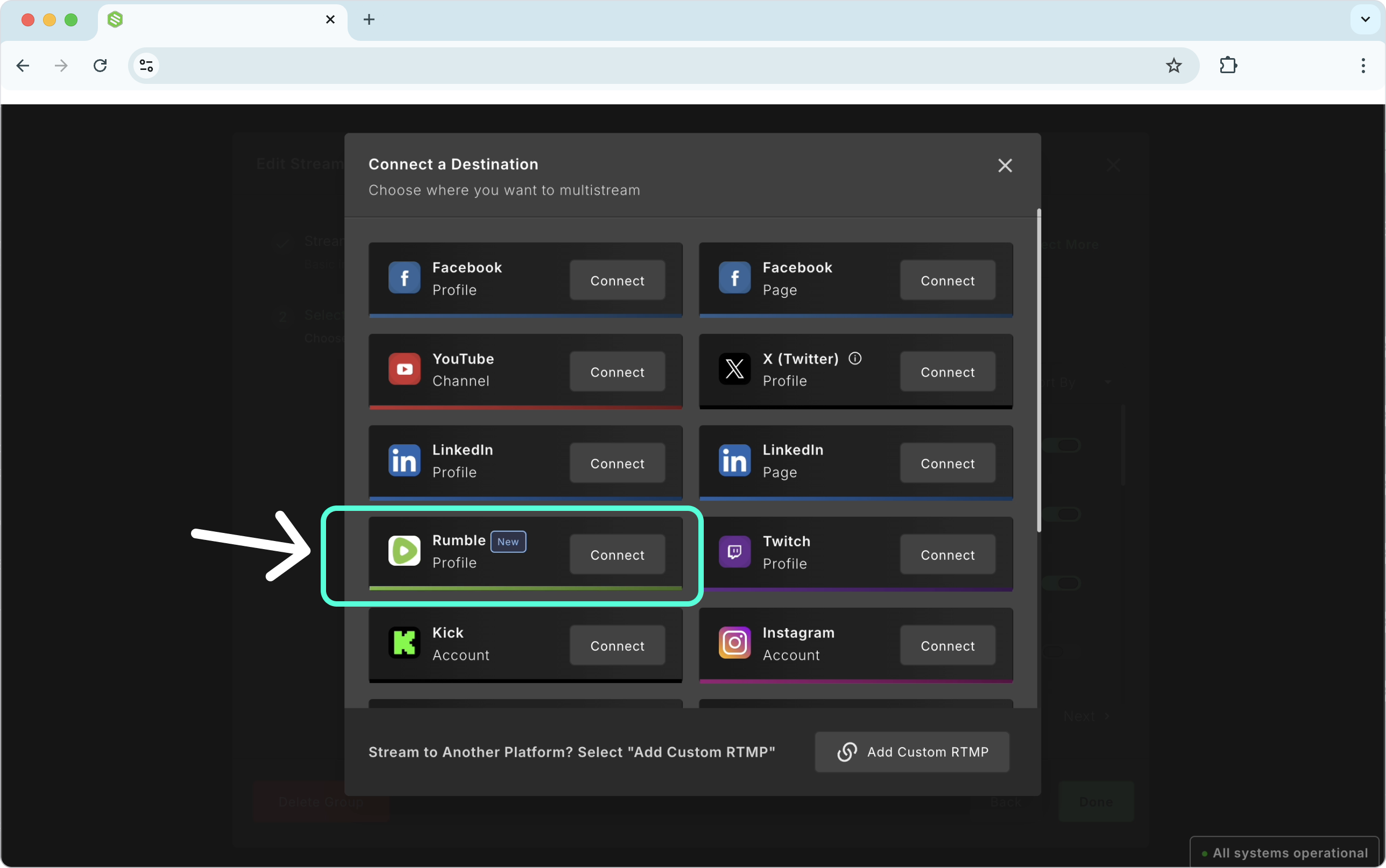This screenshot has width=1386, height=868.
Task: Click the LinkedIn Profile logo icon
Action: point(404,460)
